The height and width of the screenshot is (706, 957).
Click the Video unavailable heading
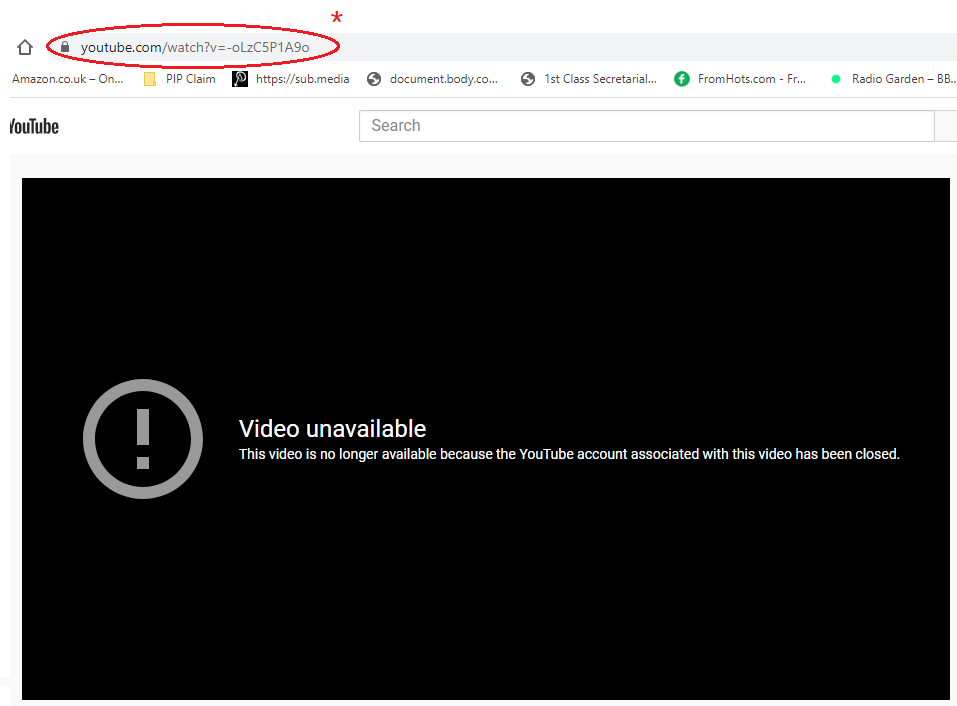coord(332,429)
